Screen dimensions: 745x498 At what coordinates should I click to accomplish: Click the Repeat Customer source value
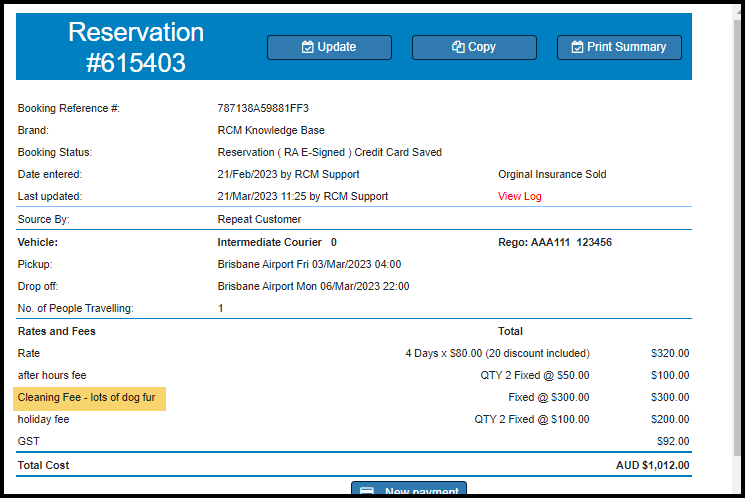(x=259, y=219)
